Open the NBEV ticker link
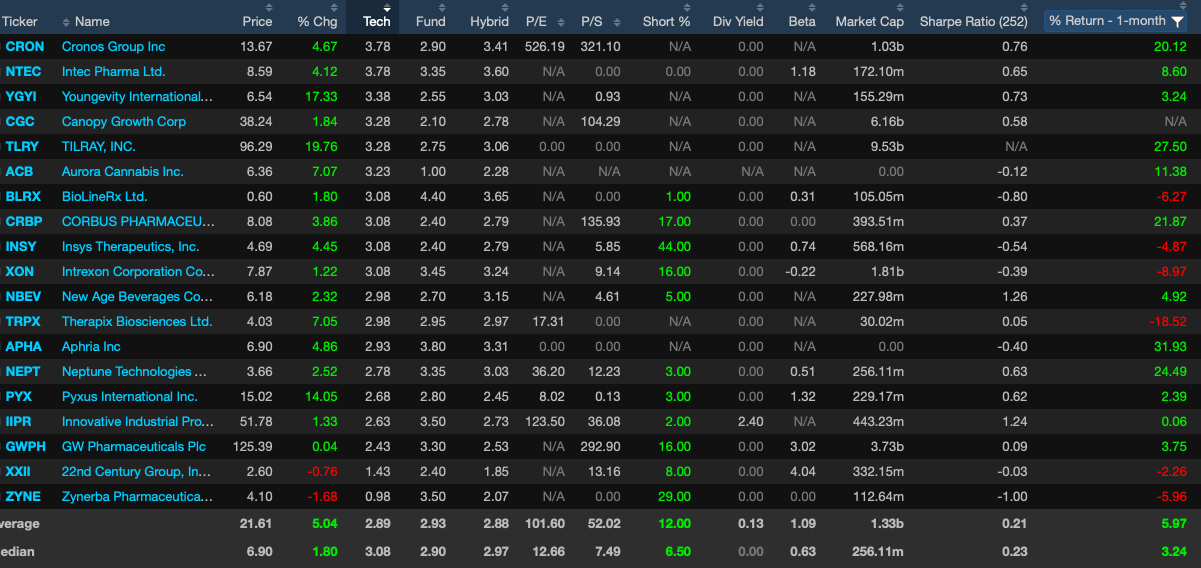This screenshot has width=1201, height=568. (23, 297)
